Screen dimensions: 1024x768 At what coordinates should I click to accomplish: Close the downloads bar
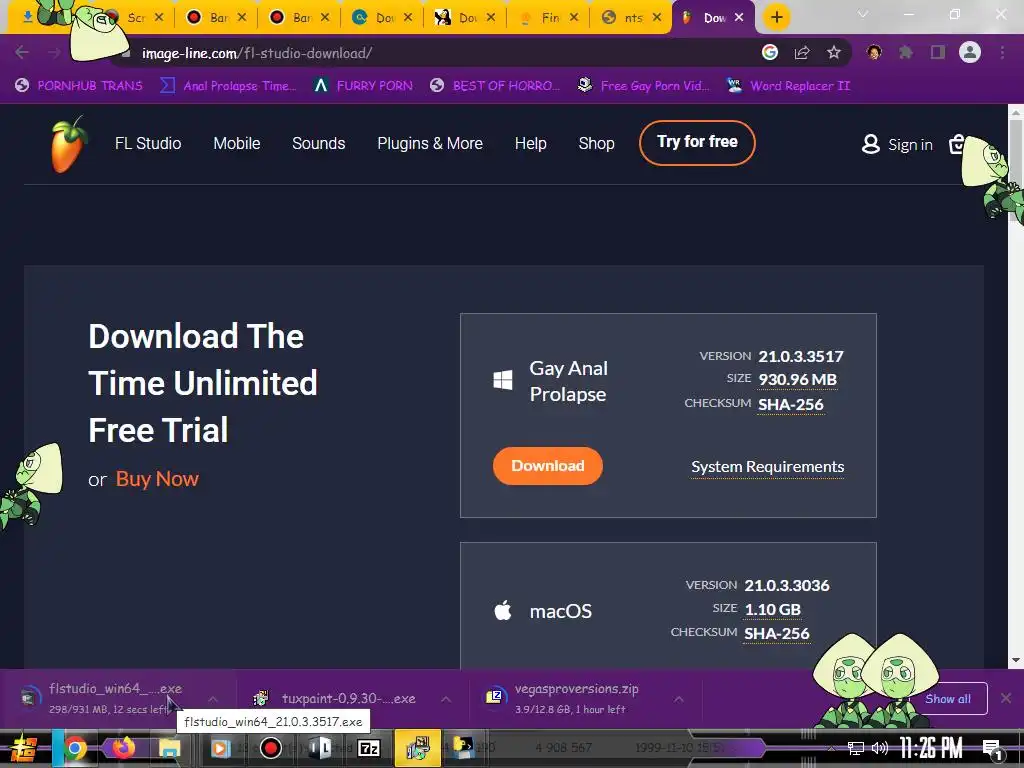(x=1006, y=699)
